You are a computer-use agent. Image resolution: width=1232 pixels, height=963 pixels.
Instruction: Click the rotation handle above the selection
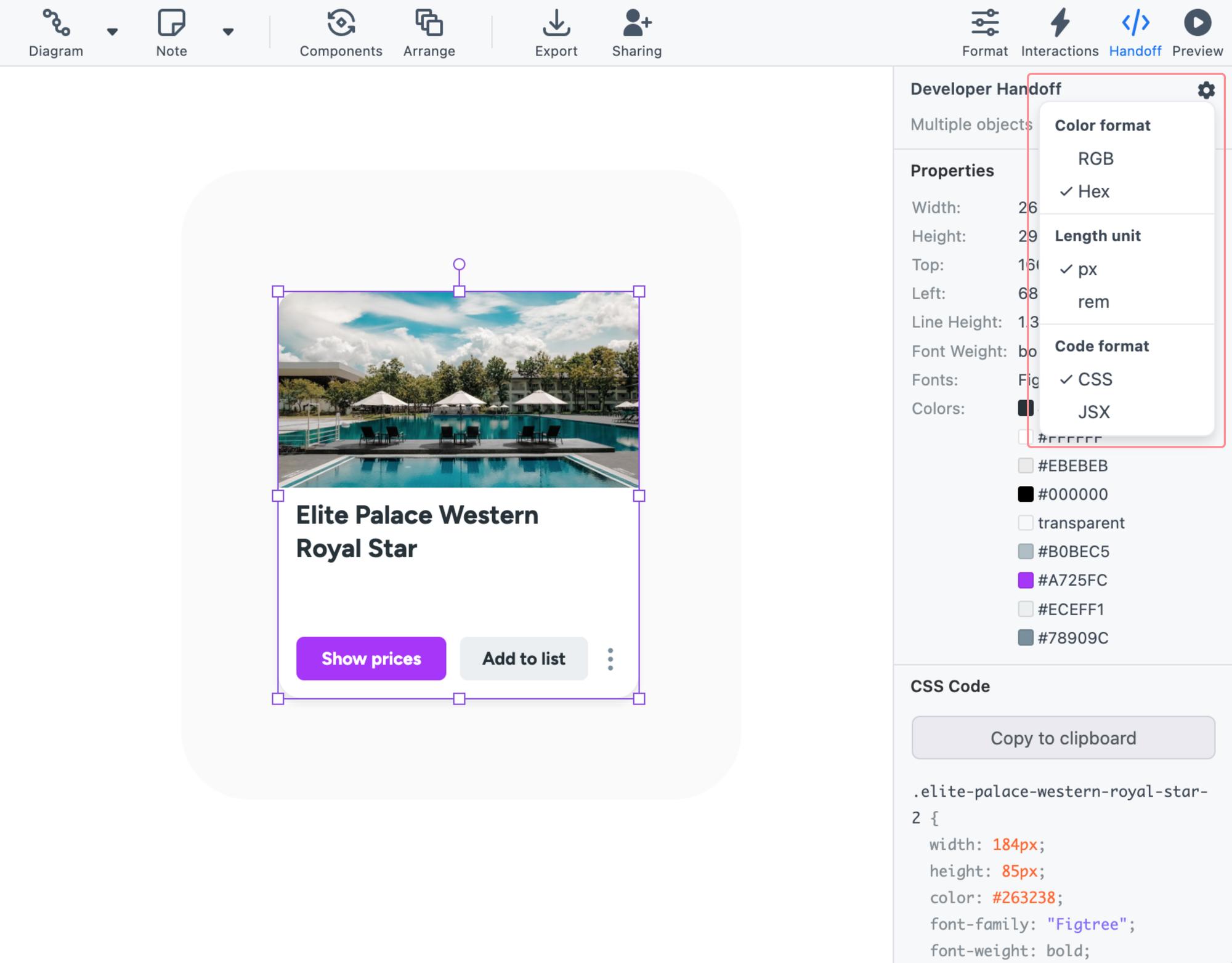[459, 264]
